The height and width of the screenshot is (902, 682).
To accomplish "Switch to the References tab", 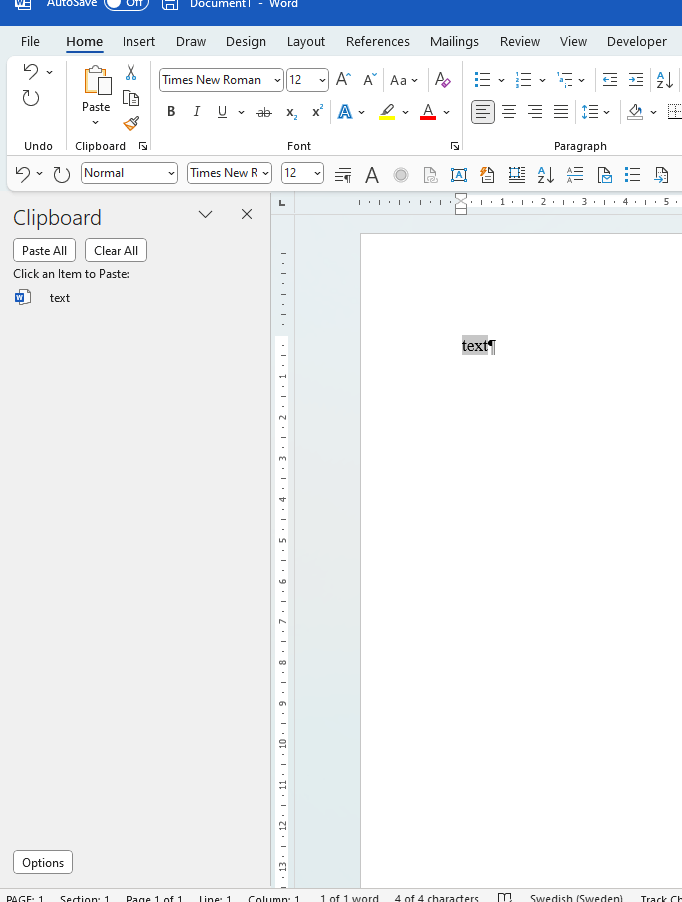I will point(378,41).
